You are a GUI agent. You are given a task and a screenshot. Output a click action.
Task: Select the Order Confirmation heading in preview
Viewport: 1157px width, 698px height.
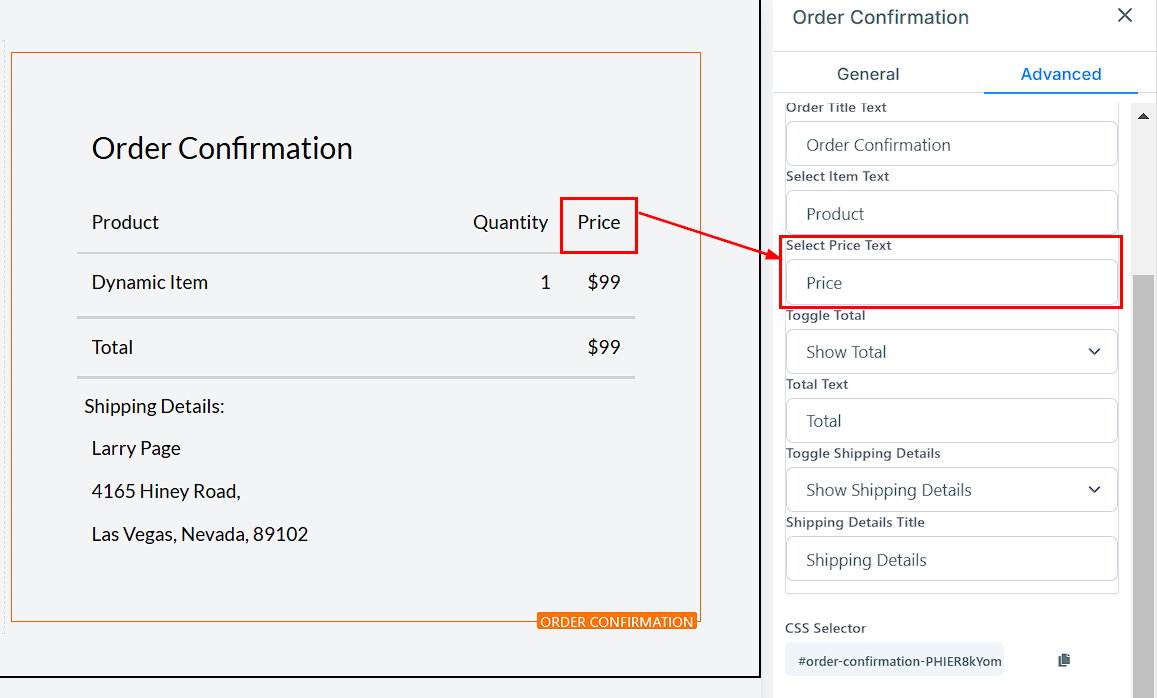(222, 149)
